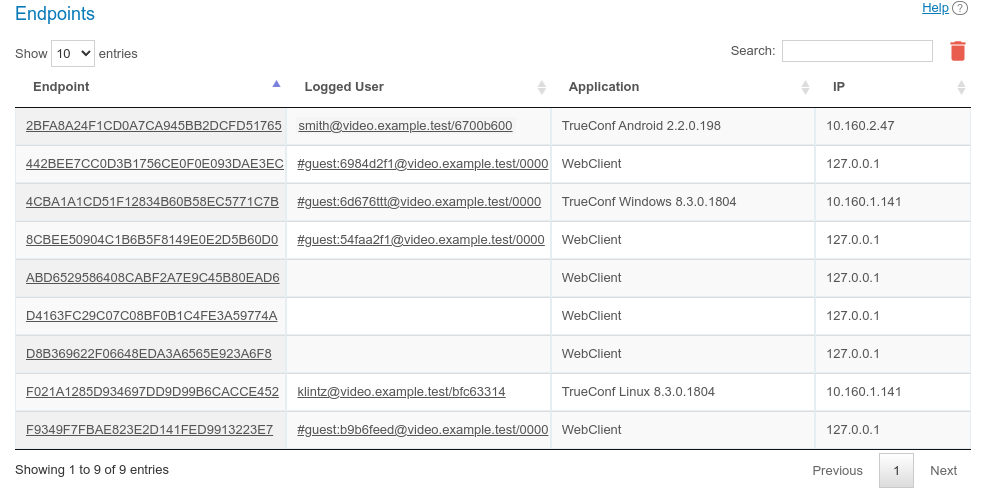Open guest user 6984d2f1 link
The image size is (985, 497).
tap(422, 164)
